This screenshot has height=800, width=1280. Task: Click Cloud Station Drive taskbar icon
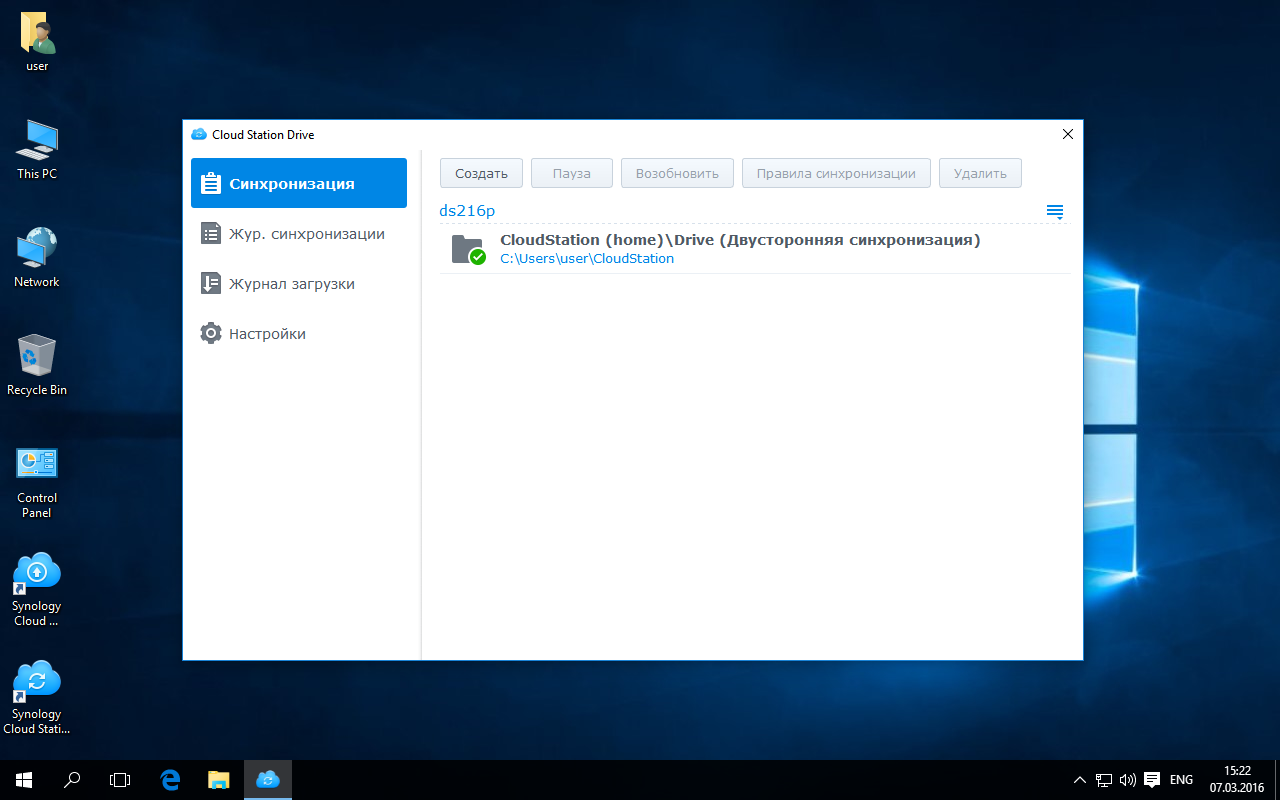coord(267,779)
